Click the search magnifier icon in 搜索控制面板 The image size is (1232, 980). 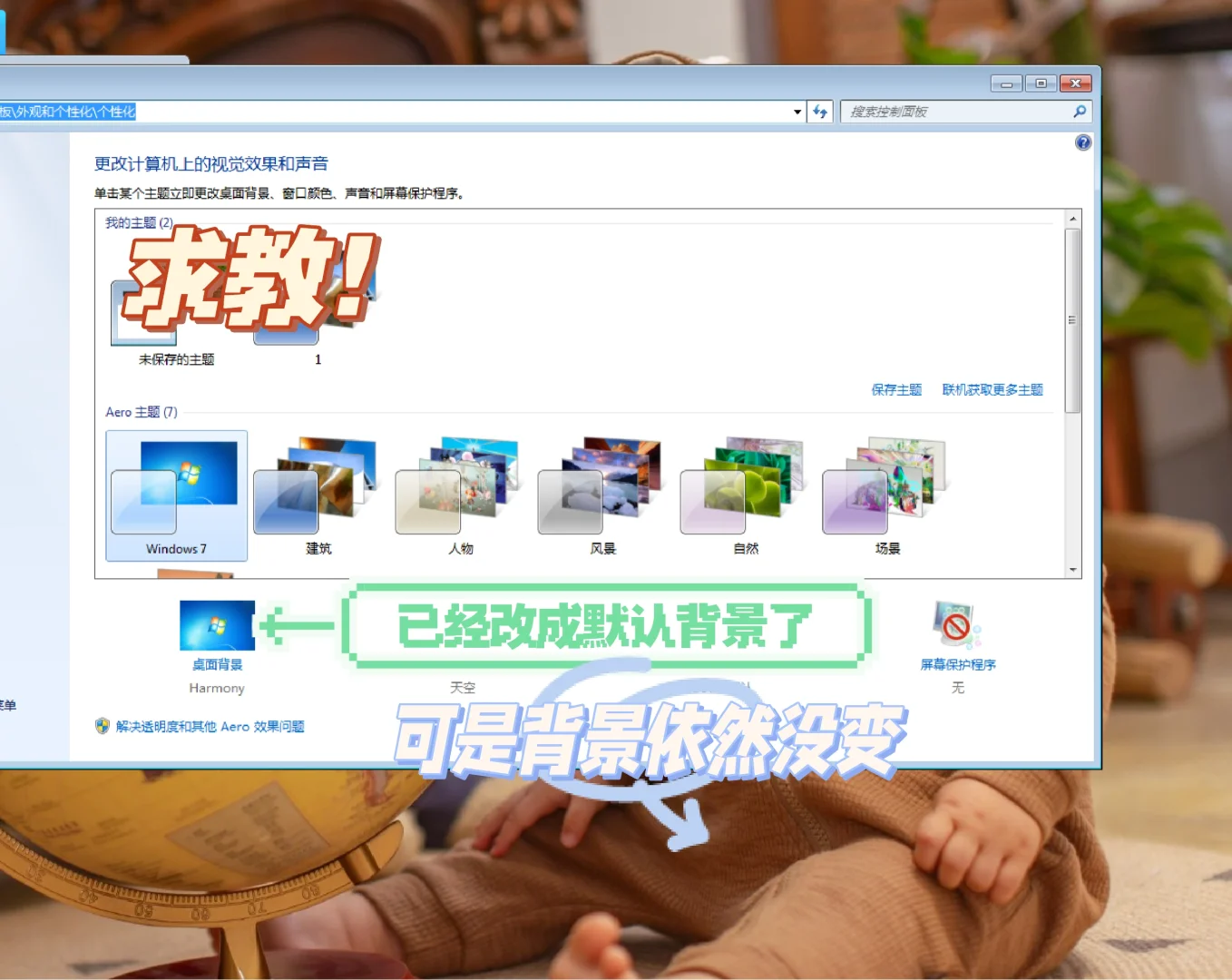(1079, 111)
